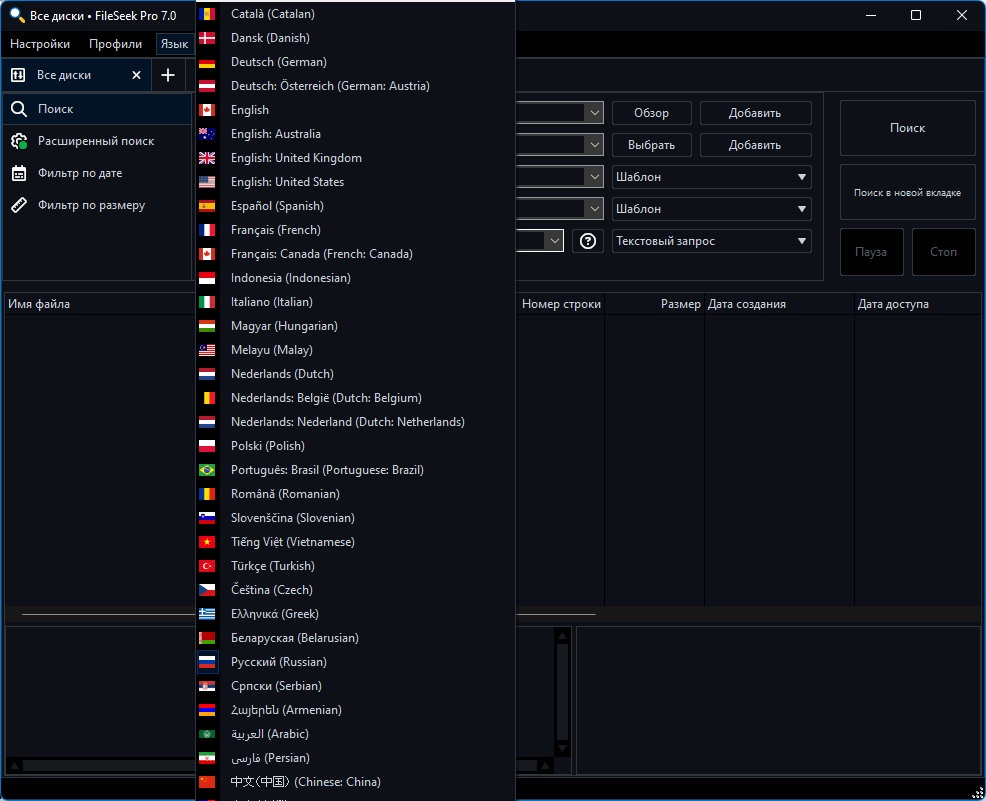Click the tab icon on the Все диски tab
The height and width of the screenshot is (801, 986).
coord(18,75)
